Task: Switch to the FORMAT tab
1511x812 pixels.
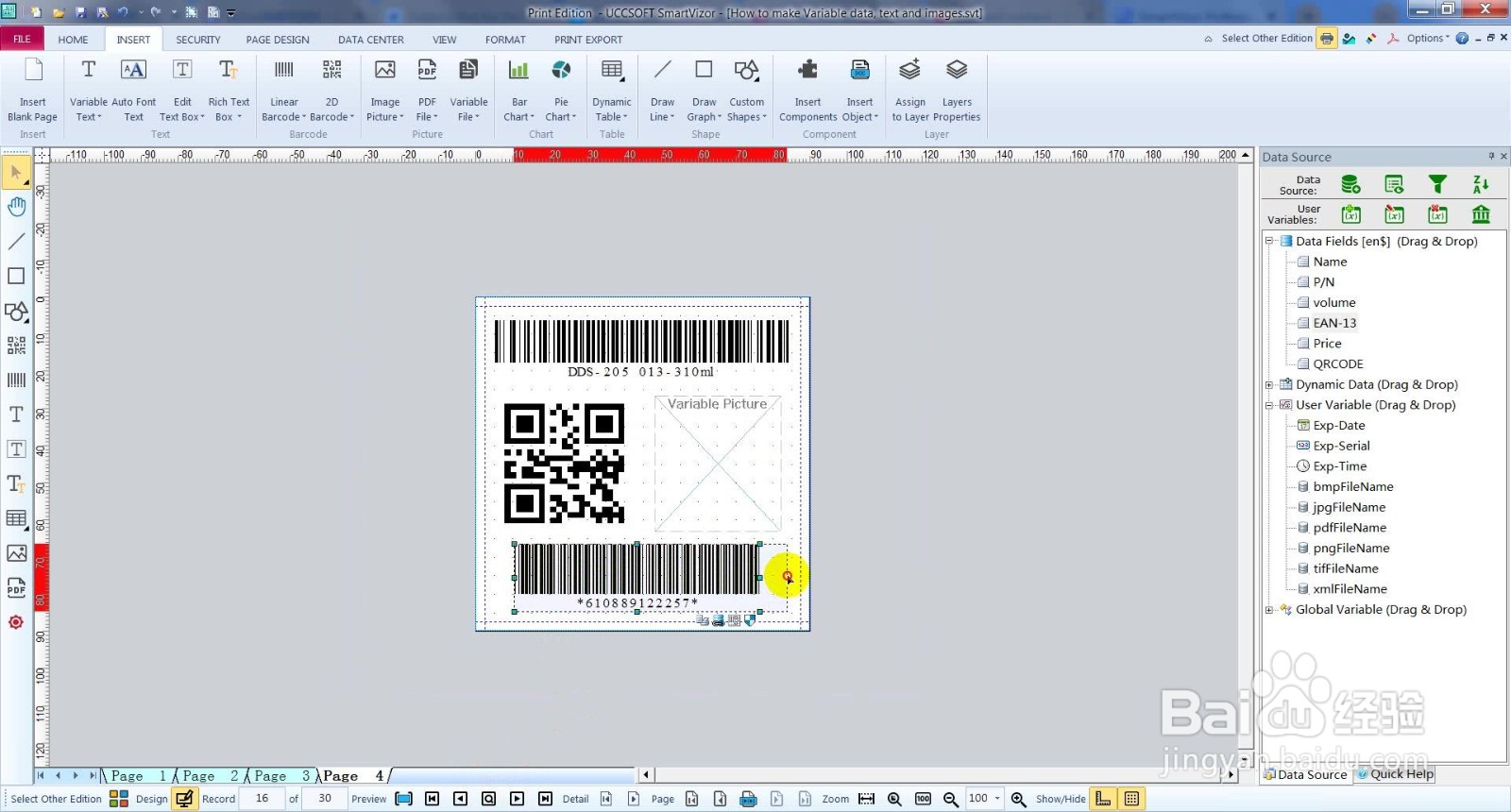Action: point(505,40)
